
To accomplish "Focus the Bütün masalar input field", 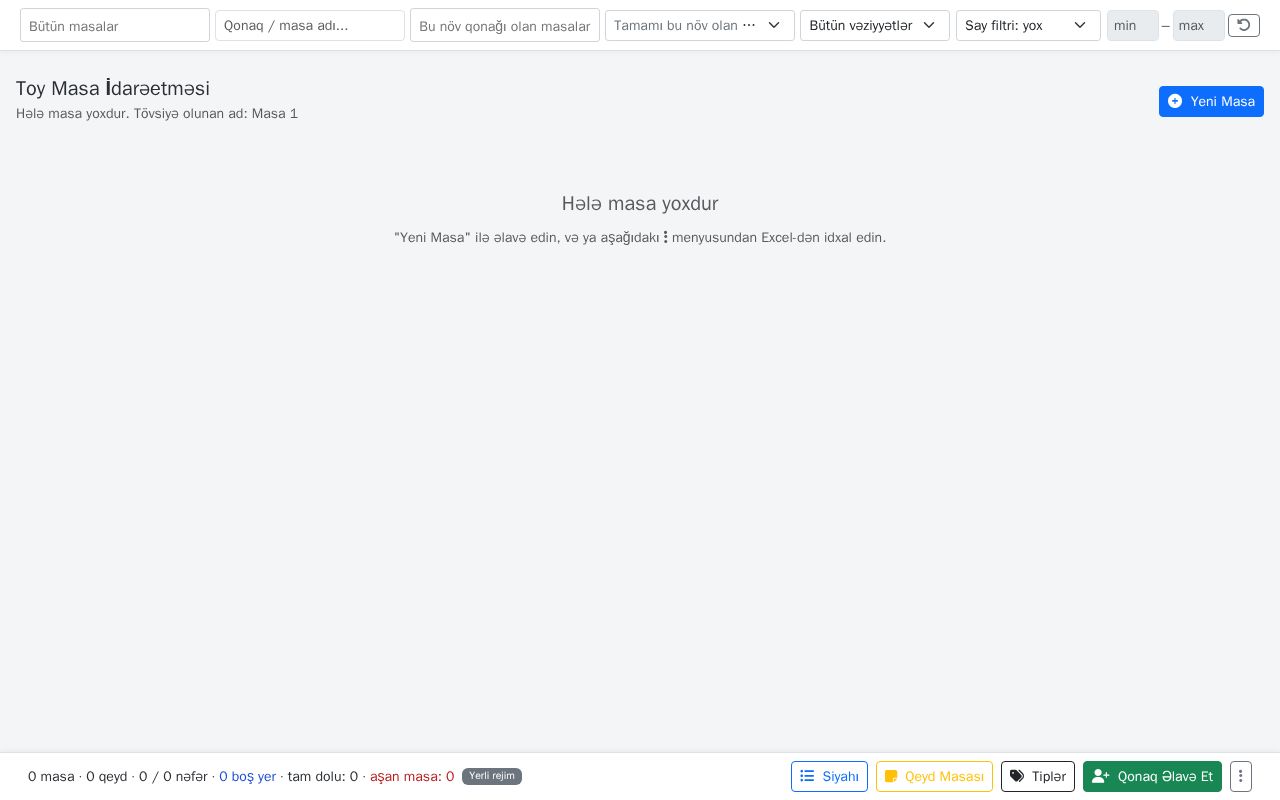I will pyautogui.click(x=115, y=26).
